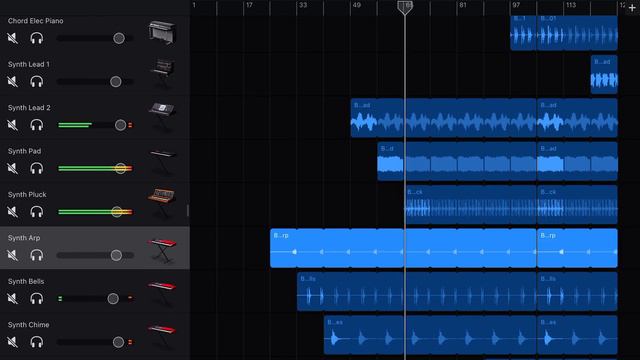Mute the Synth Lead 2 track
Screen dimensions: 640x360
point(13,125)
